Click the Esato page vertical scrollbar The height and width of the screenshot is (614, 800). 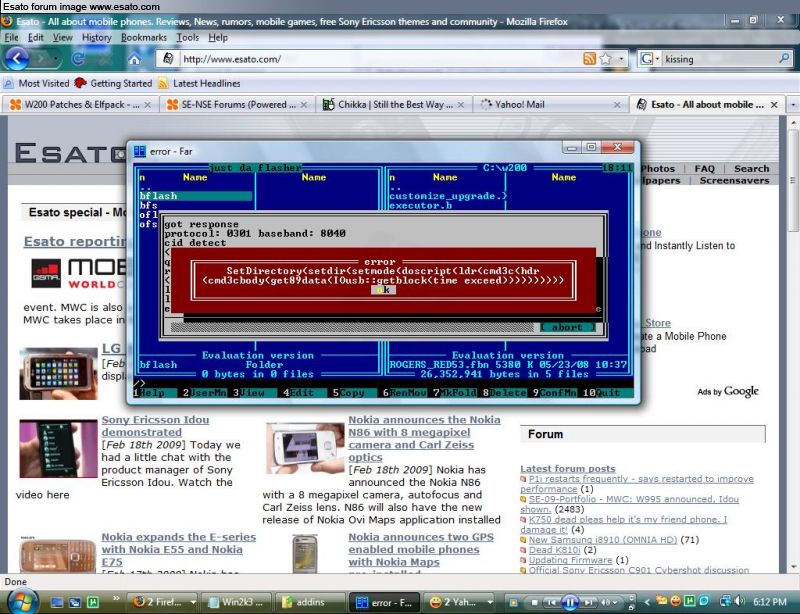(793, 344)
